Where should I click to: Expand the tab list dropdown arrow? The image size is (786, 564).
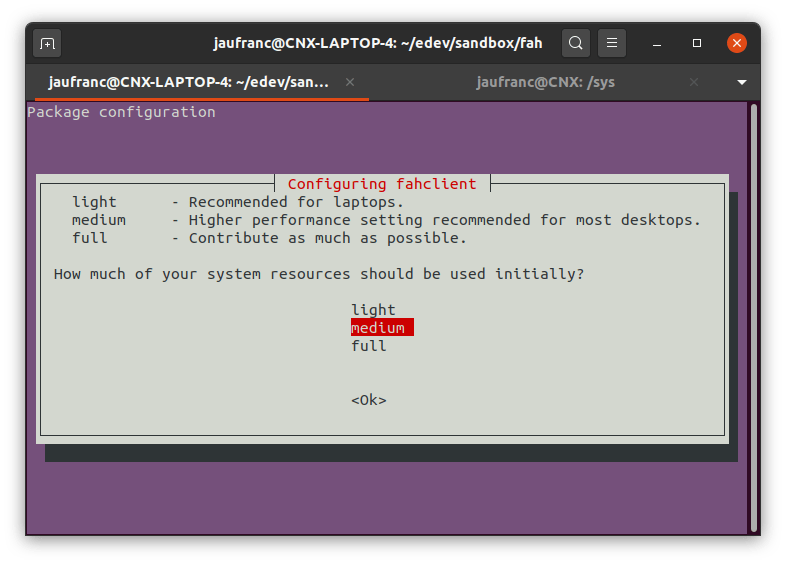pyautogui.click(x=742, y=82)
